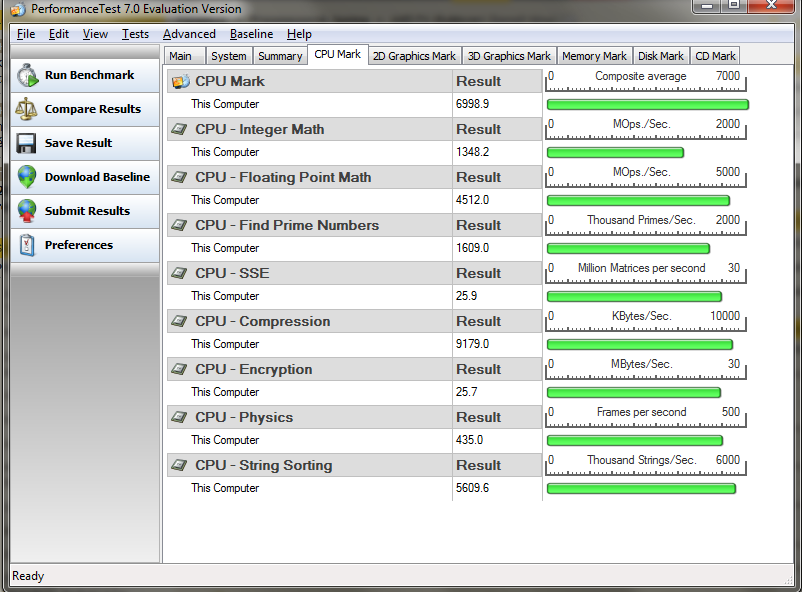This screenshot has height=592, width=802.
Task: Select the CPU Mark tab
Action: pyautogui.click(x=338, y=55)
